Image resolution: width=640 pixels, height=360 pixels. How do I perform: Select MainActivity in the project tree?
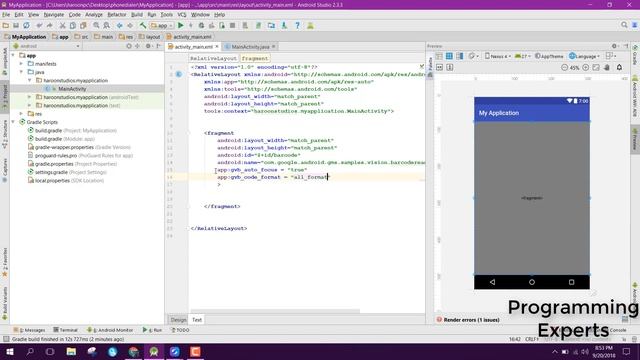(72, 89)
